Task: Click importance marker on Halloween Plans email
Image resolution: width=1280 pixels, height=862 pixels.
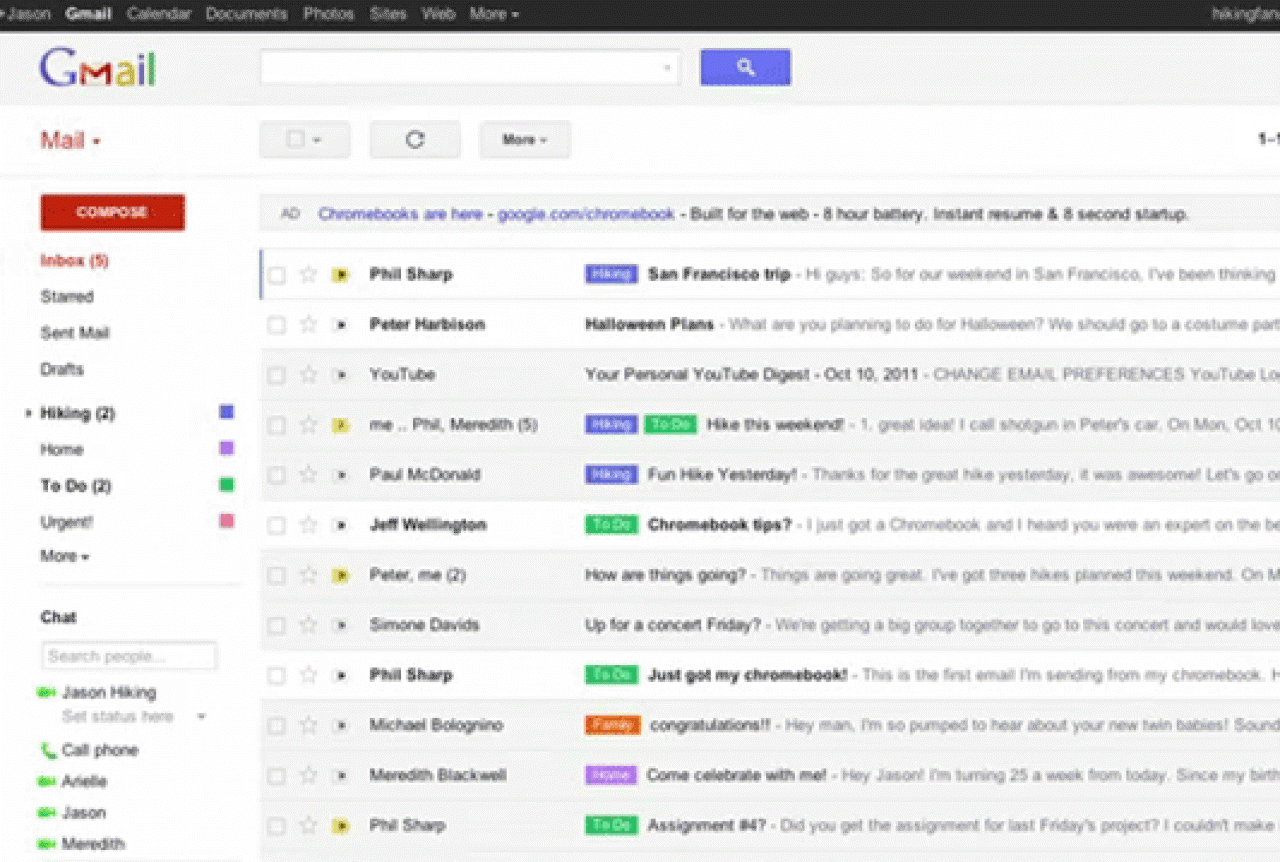Action: click(341, 325)
